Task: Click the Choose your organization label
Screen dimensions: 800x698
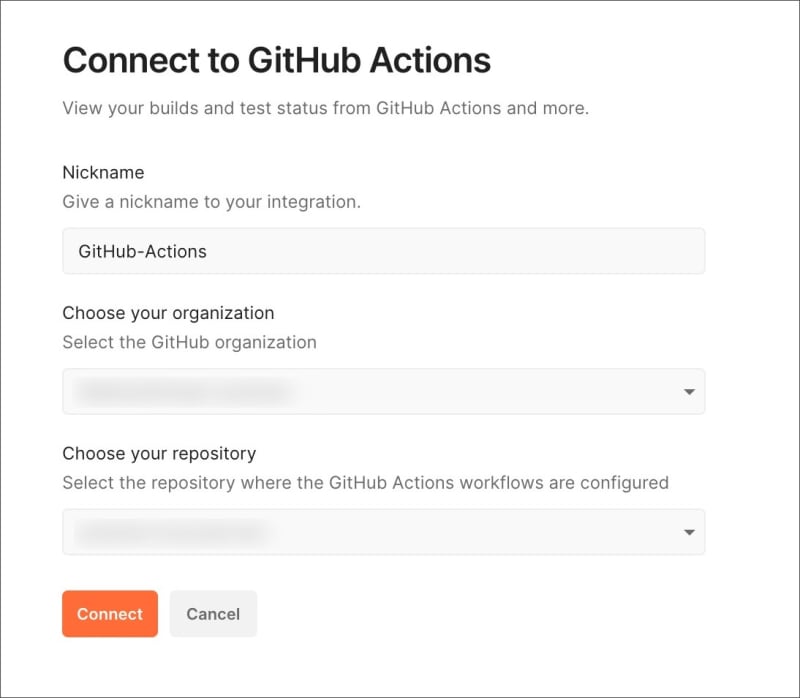Action: coord(168,313)
